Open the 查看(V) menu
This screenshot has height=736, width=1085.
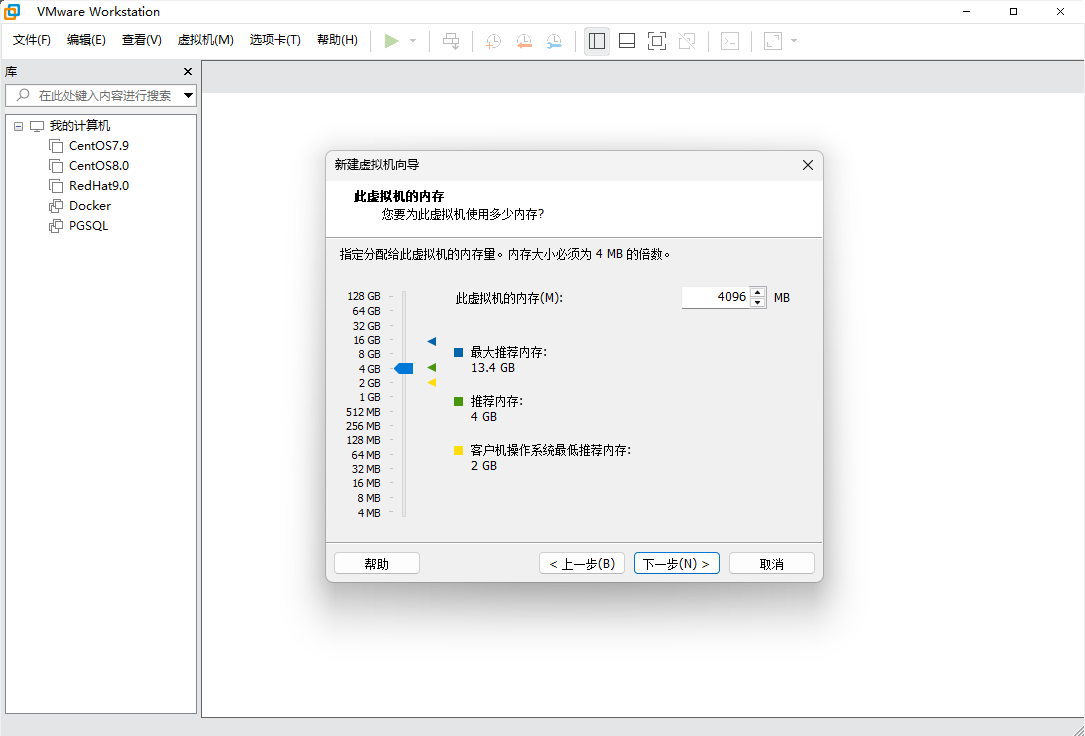click(142, 40)
